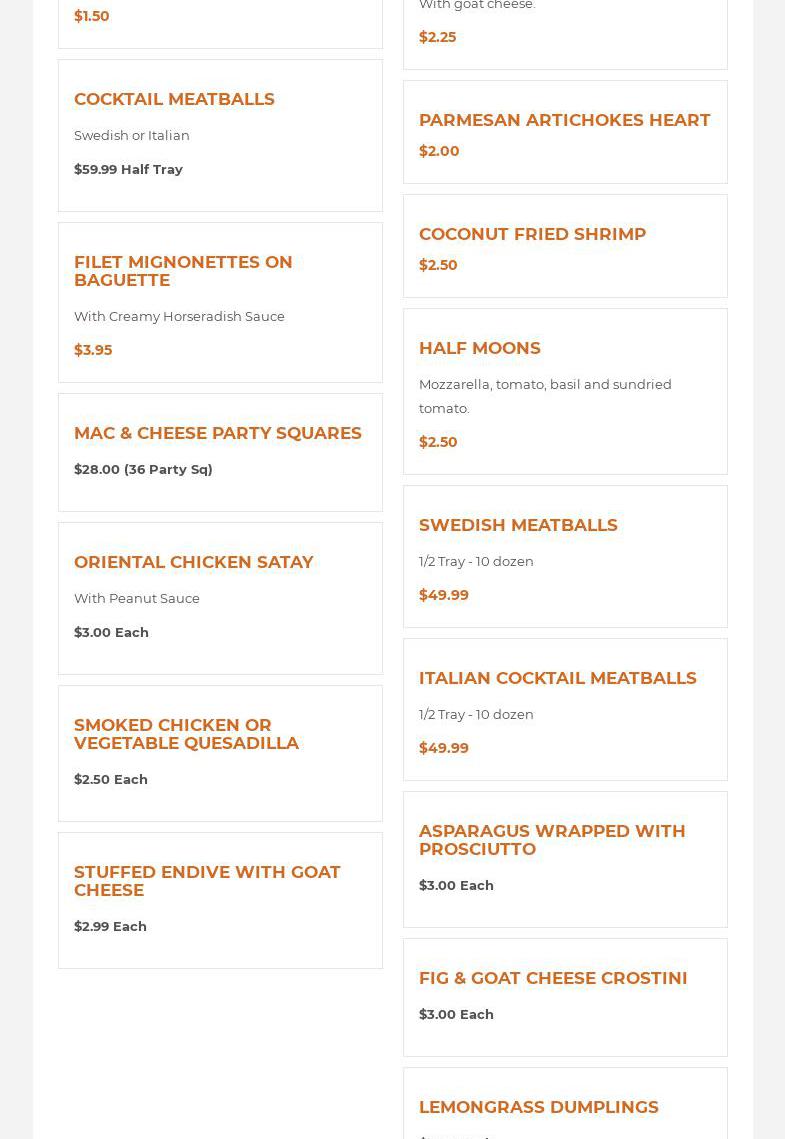The height and width of the screenshot is (1139, 785).
Task: Open the Swedish Meatballs item
Action: pyautogui.click(x=518, y=525)
